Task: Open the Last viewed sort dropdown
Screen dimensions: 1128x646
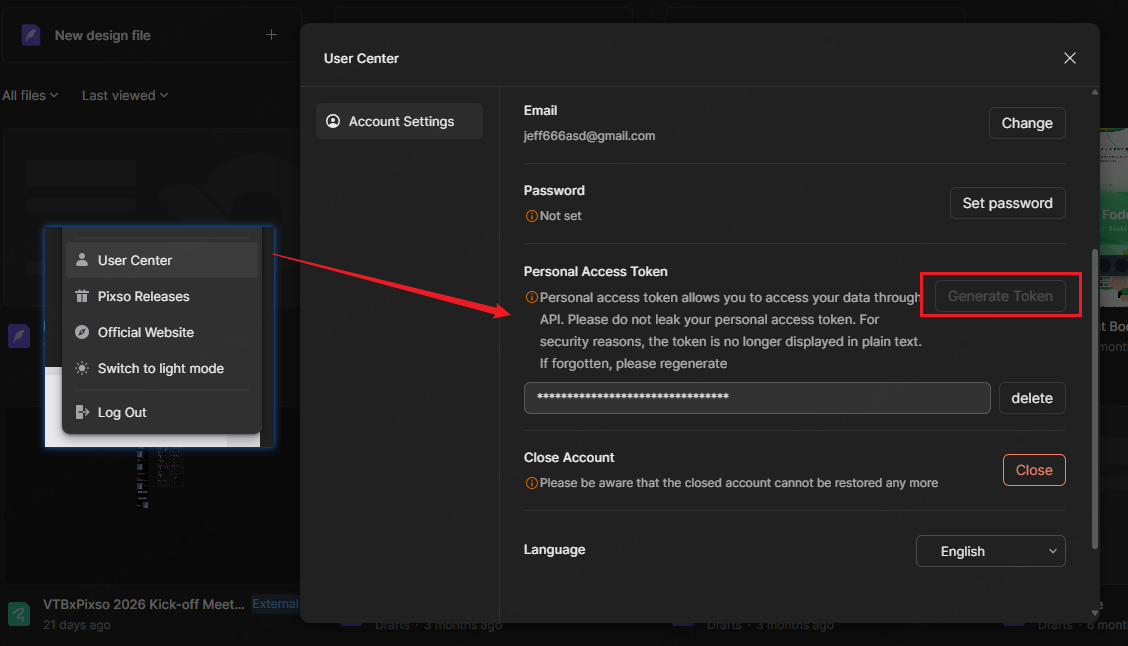Action: pyautogui.click(x=118, y=95)
